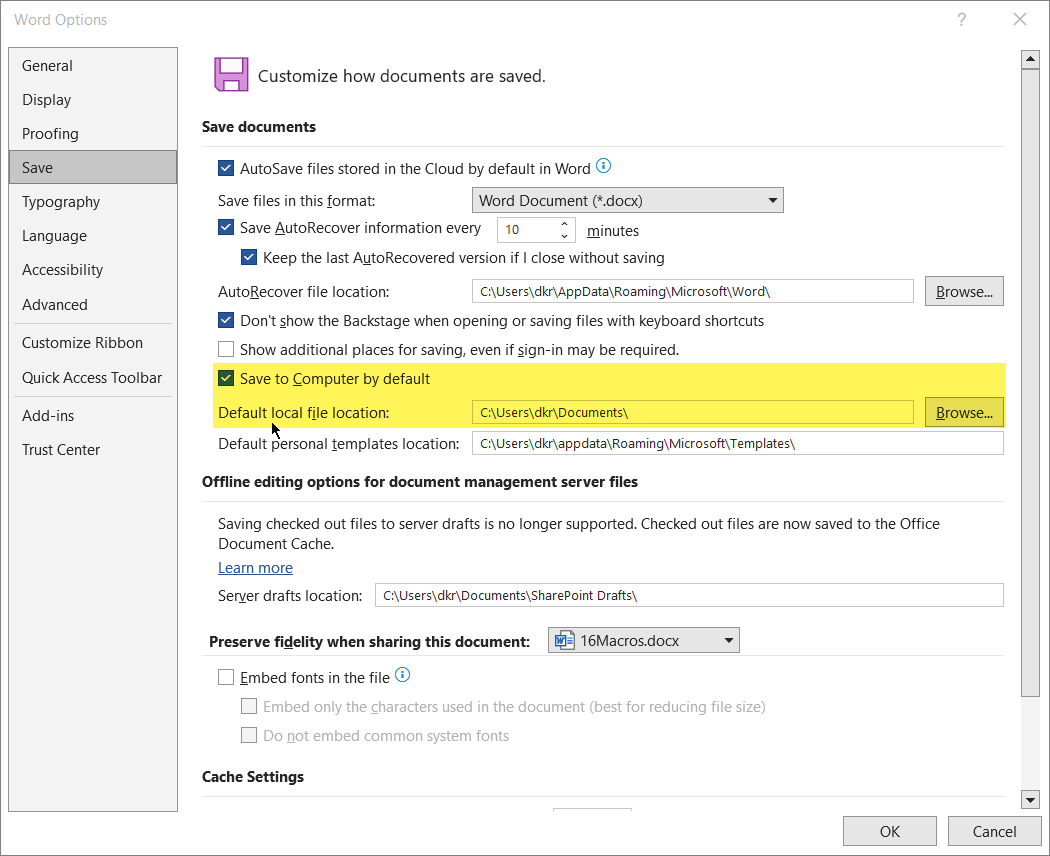Click the AutoRecover minutes value box

(528, 230)
